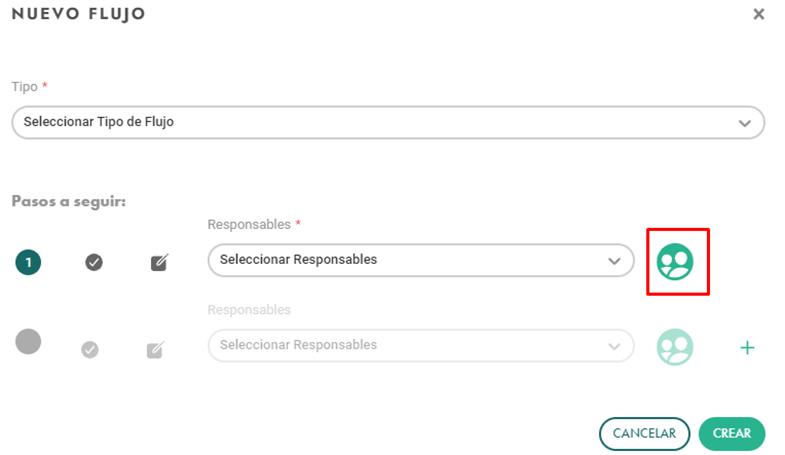Click the edit pencil icon in step 1
The width and height of the screenshot is (785, 455).
pos(160,262)
